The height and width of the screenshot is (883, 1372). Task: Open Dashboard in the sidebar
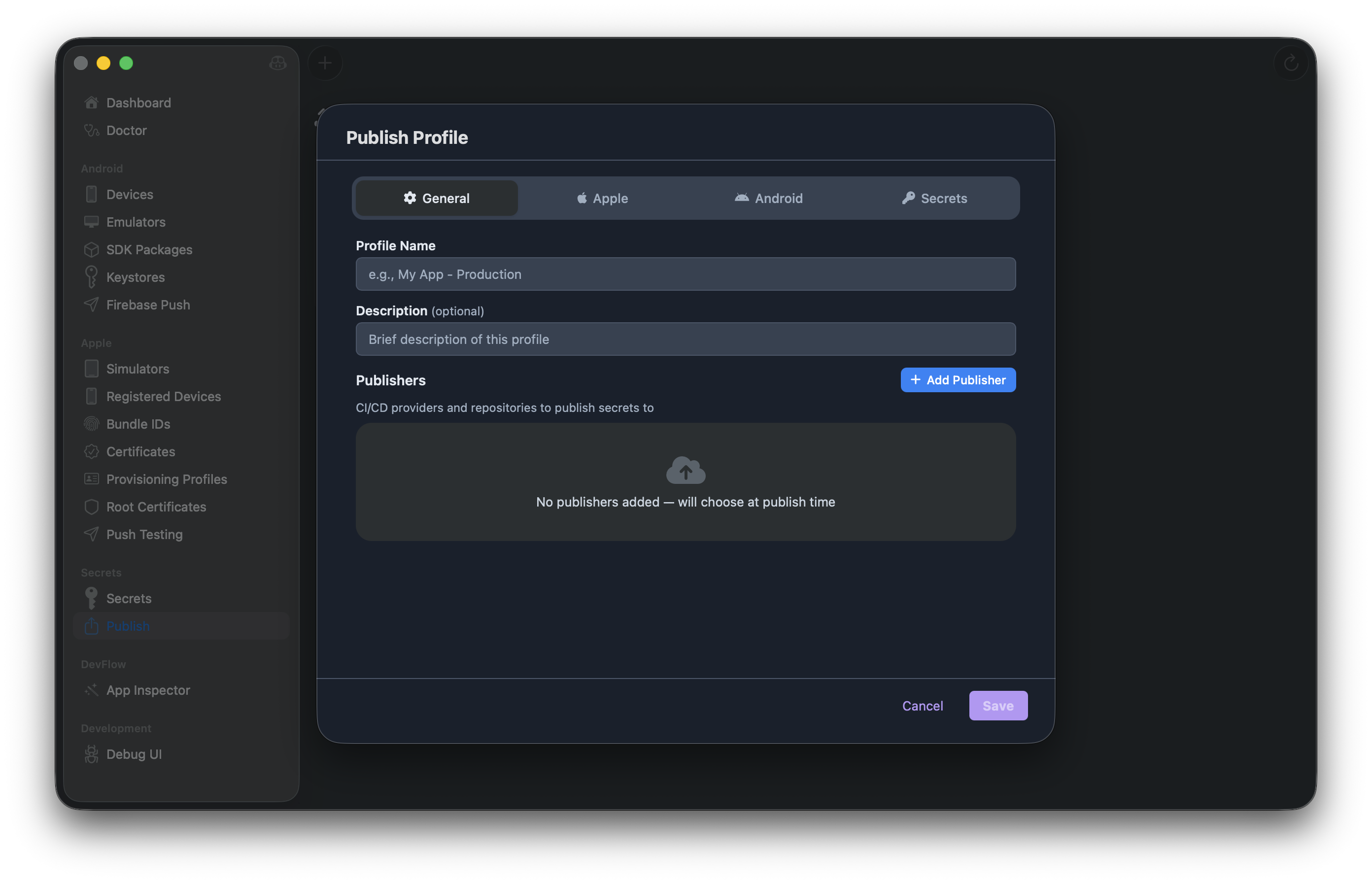click(x=181, y=102)
